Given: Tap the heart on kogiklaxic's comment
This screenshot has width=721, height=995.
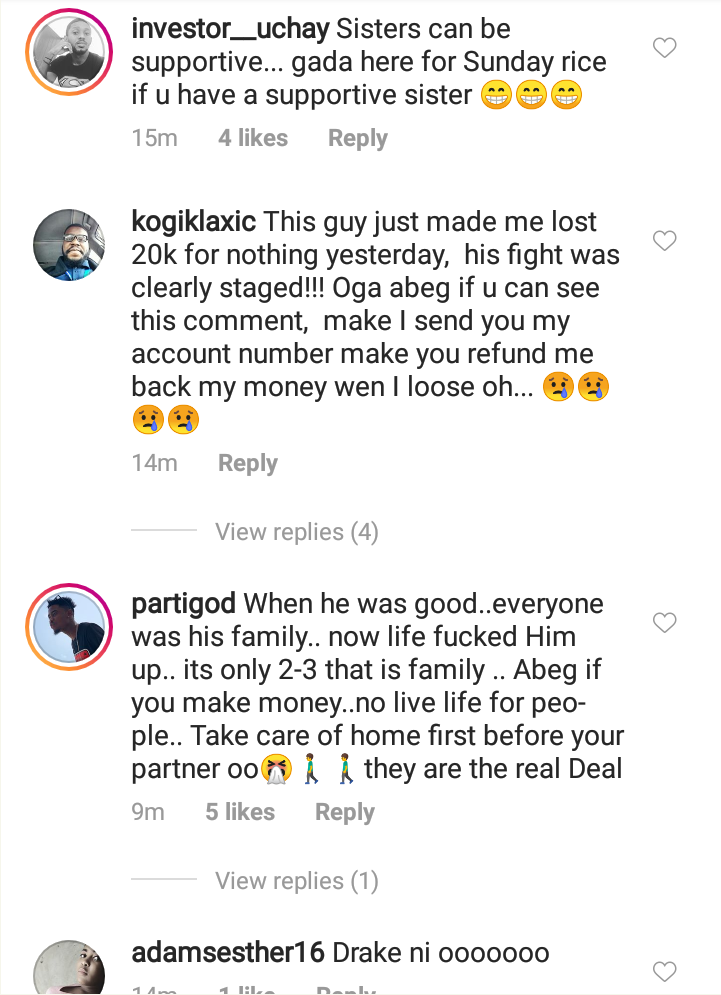Looking at the screenshot, I should [x=665, y=240].
